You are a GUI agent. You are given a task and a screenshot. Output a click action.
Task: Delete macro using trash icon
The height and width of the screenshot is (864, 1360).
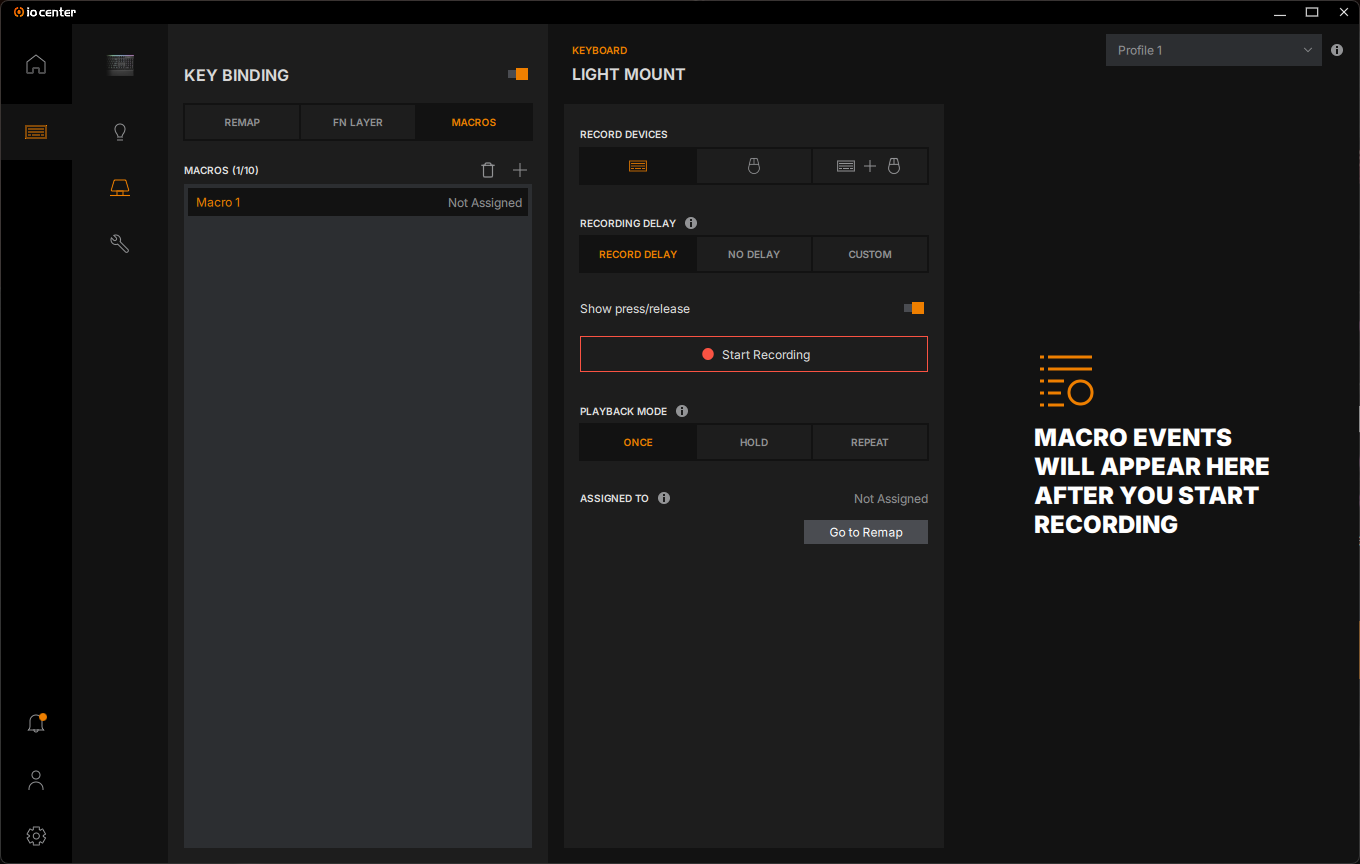point(488,170)
